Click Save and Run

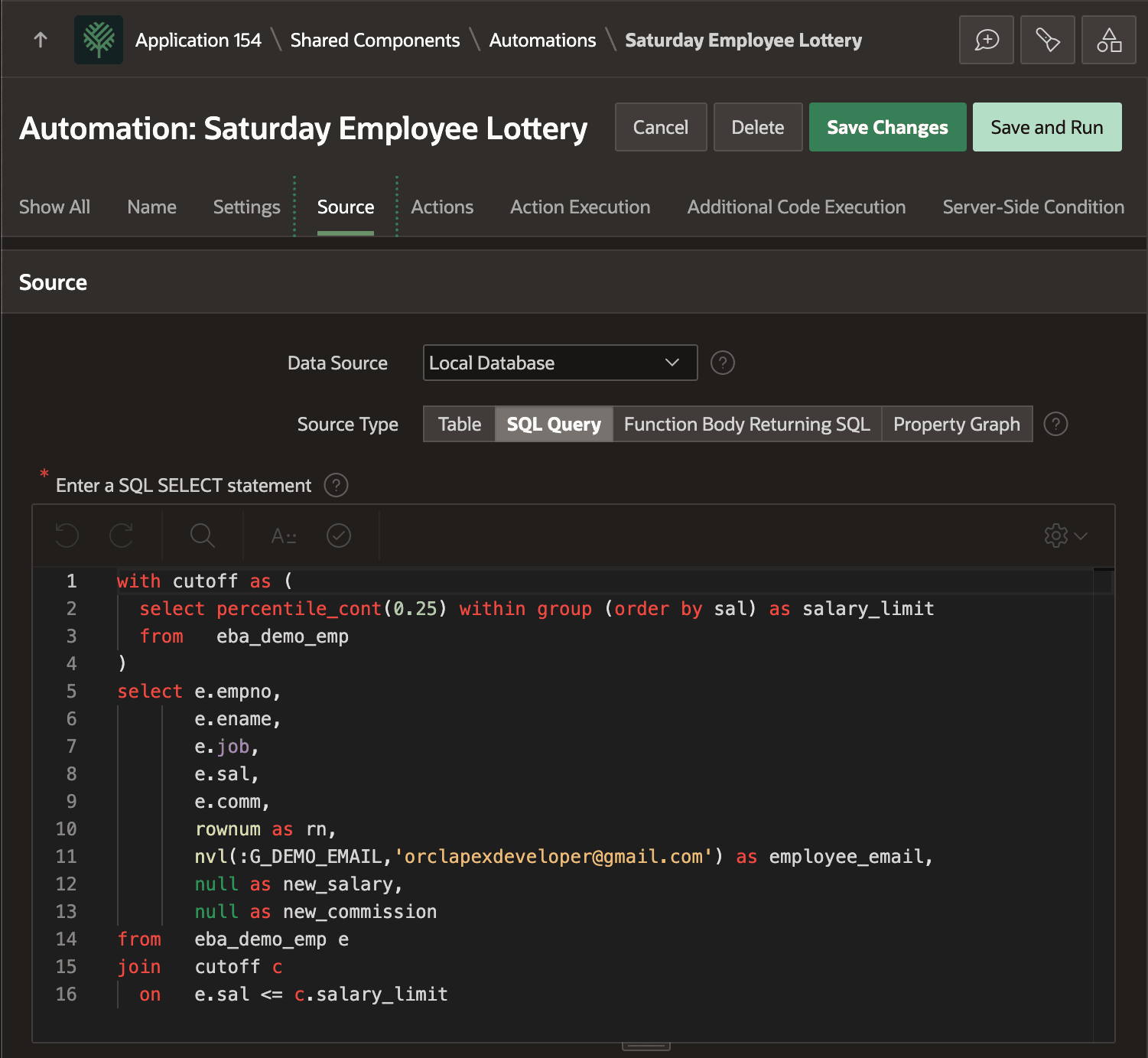point(1047,127)
